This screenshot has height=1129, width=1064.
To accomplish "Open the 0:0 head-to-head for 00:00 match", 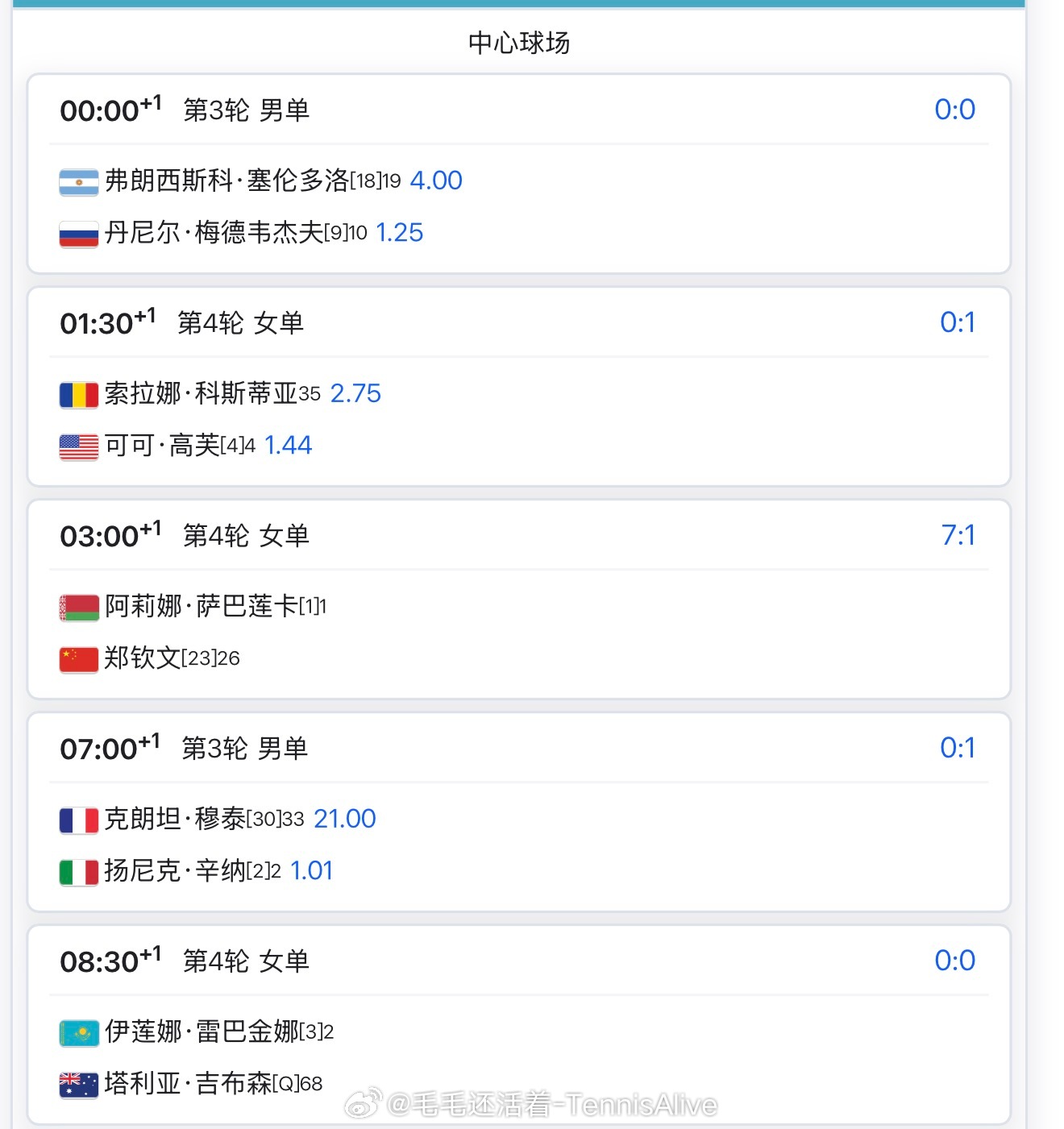I will click(x=954, y=110).
